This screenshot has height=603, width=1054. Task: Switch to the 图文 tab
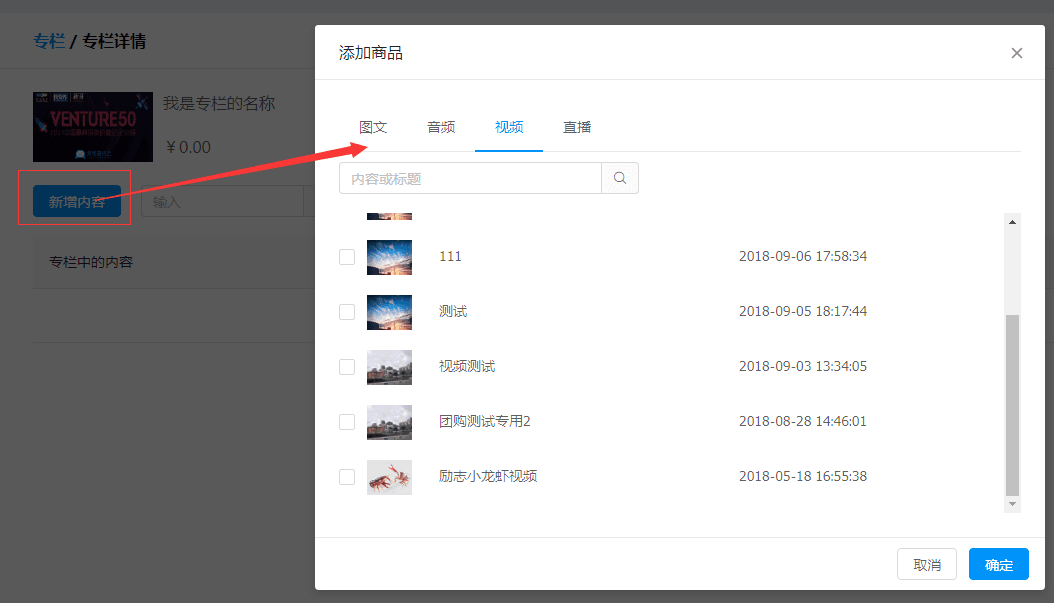click(373, 128)
